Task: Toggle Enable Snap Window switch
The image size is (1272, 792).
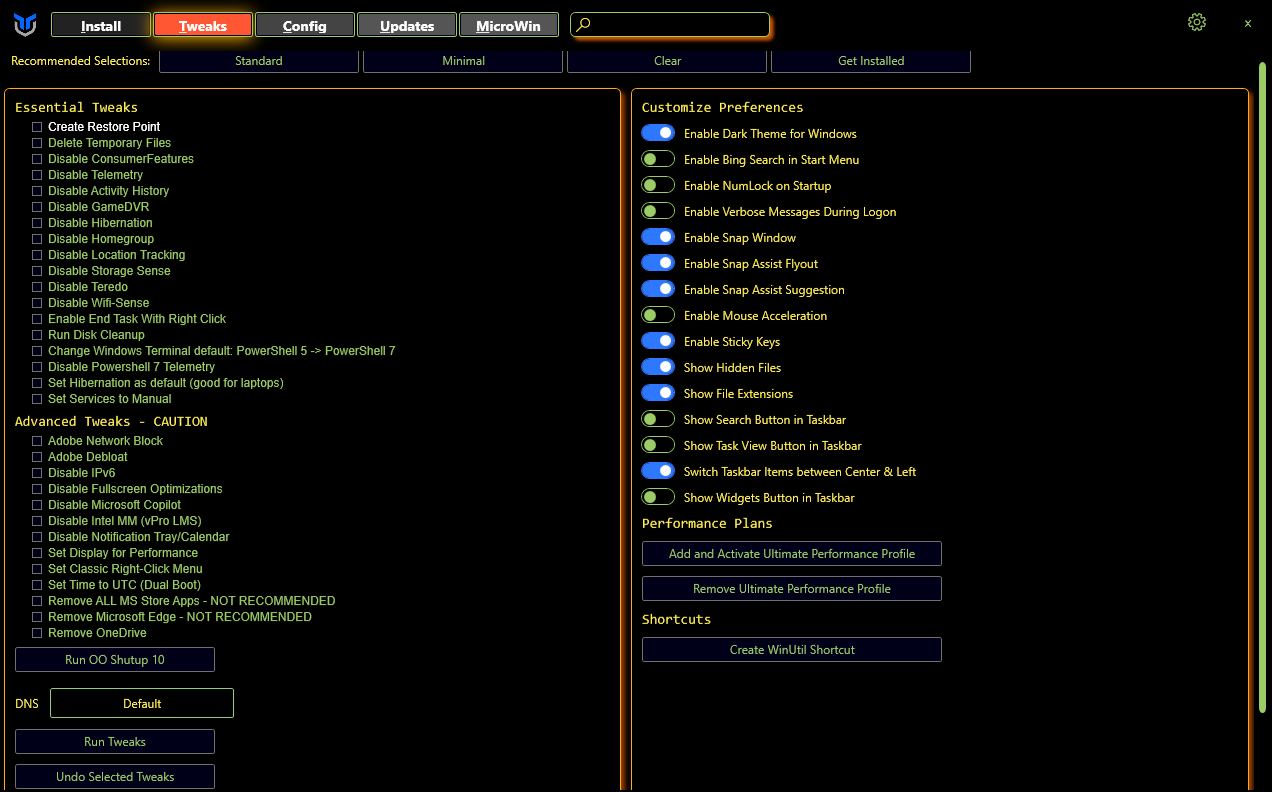Action: (x=658, y=237)
